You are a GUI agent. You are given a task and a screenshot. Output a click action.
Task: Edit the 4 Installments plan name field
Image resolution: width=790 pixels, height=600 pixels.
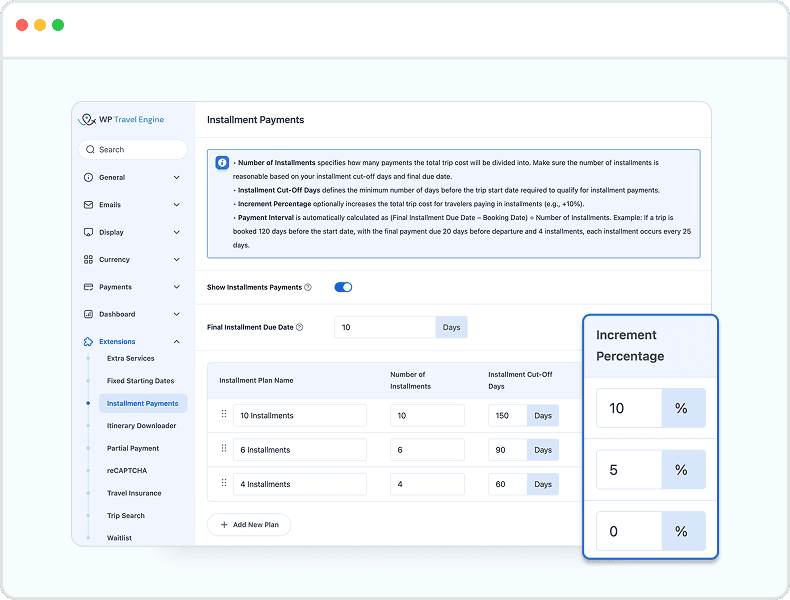click(300, 484)
